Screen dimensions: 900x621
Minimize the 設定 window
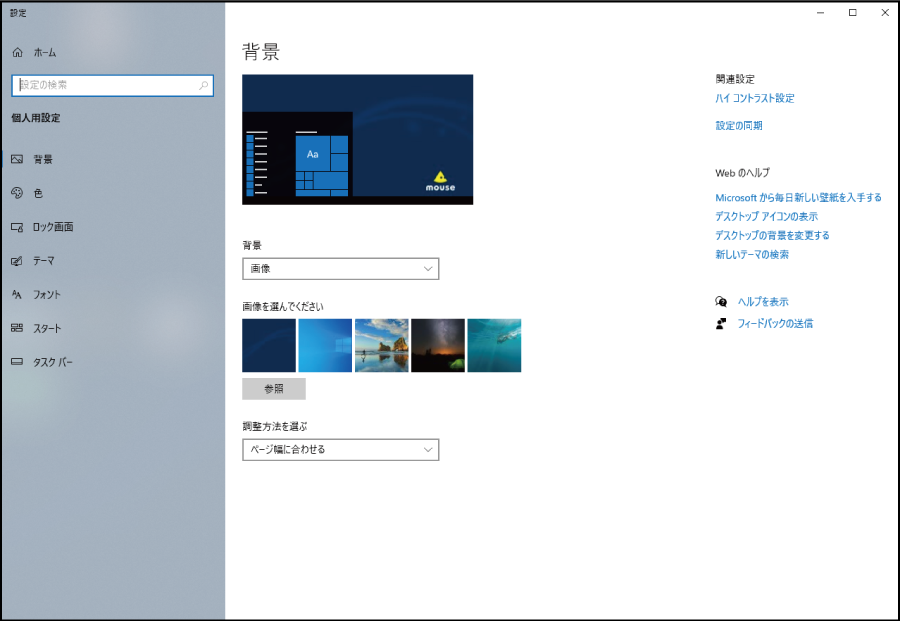821,13
